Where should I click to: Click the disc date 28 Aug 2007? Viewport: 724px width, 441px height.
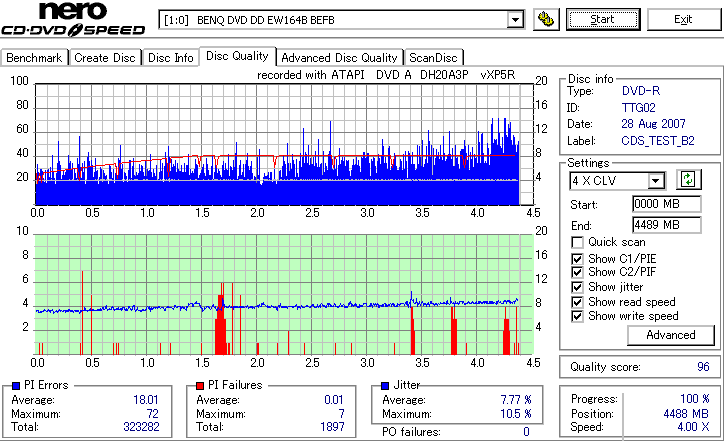coord(653,124)
